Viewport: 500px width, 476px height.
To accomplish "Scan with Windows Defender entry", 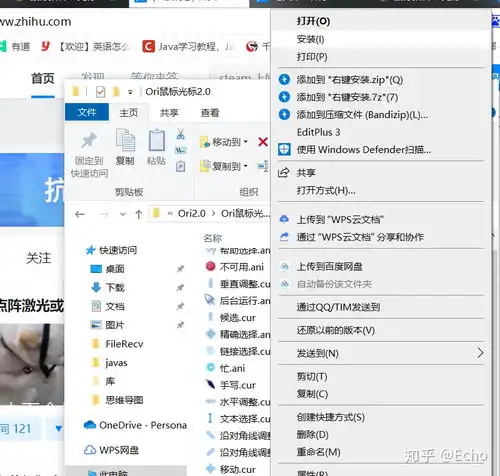I will (364, 150).
